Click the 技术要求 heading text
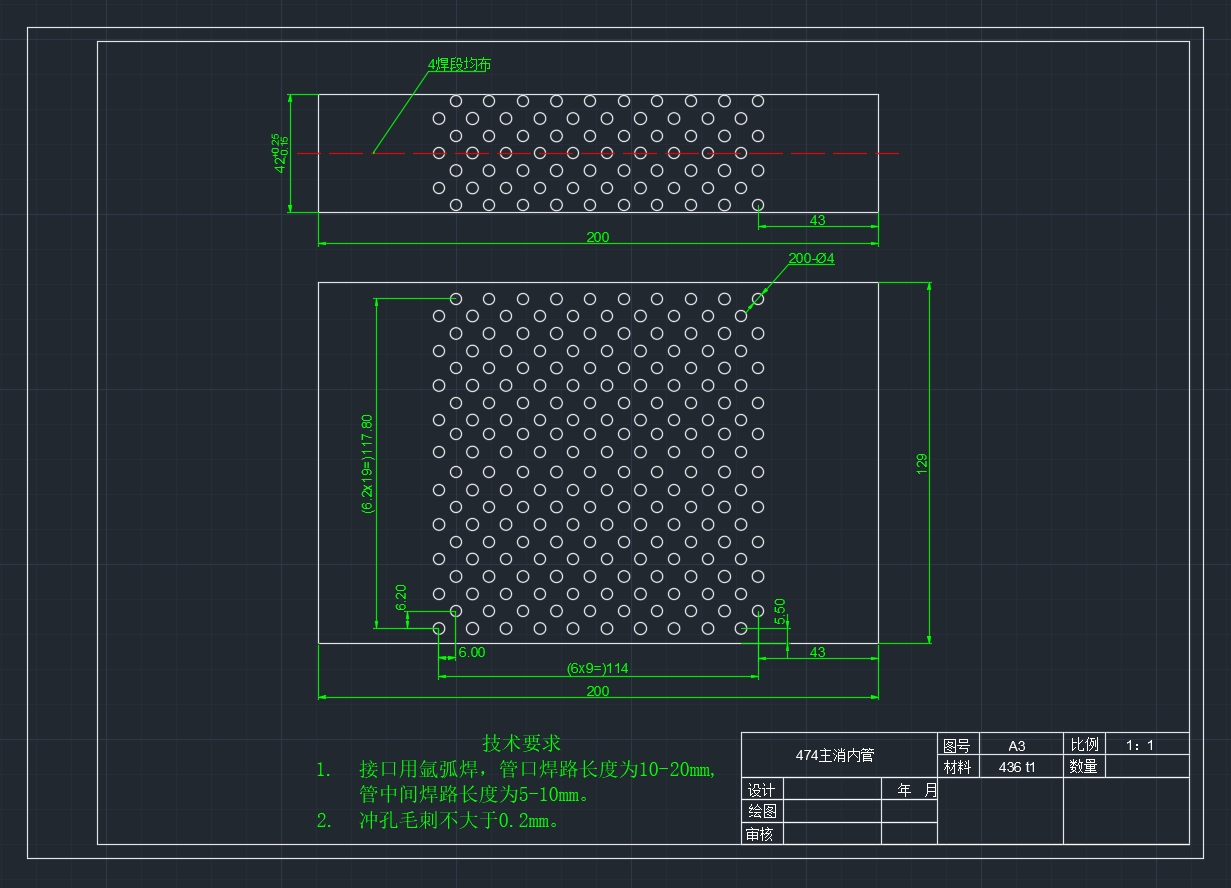 [x=522, y=743]
